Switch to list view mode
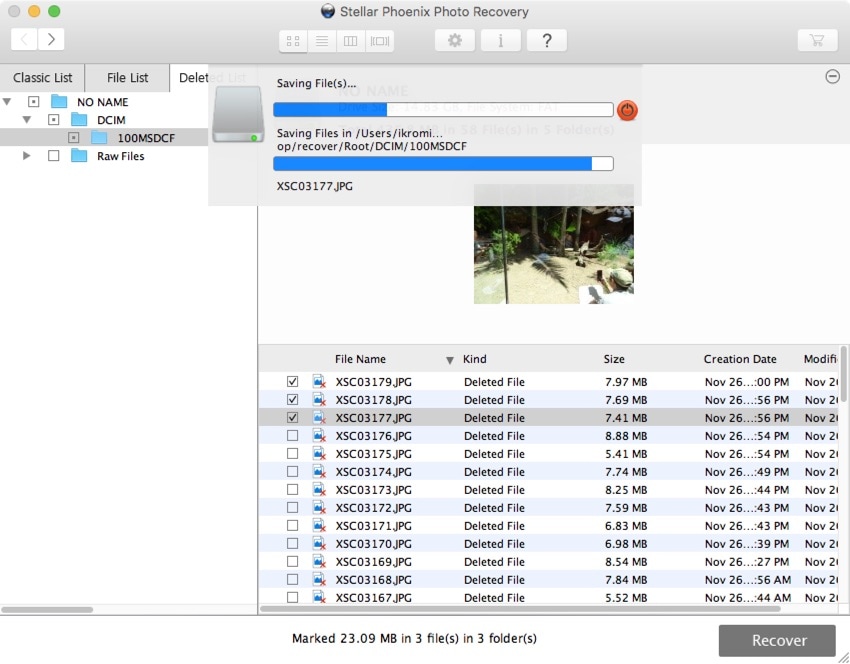The width and height of the screenshot is (850, 664). click(322, 41)
